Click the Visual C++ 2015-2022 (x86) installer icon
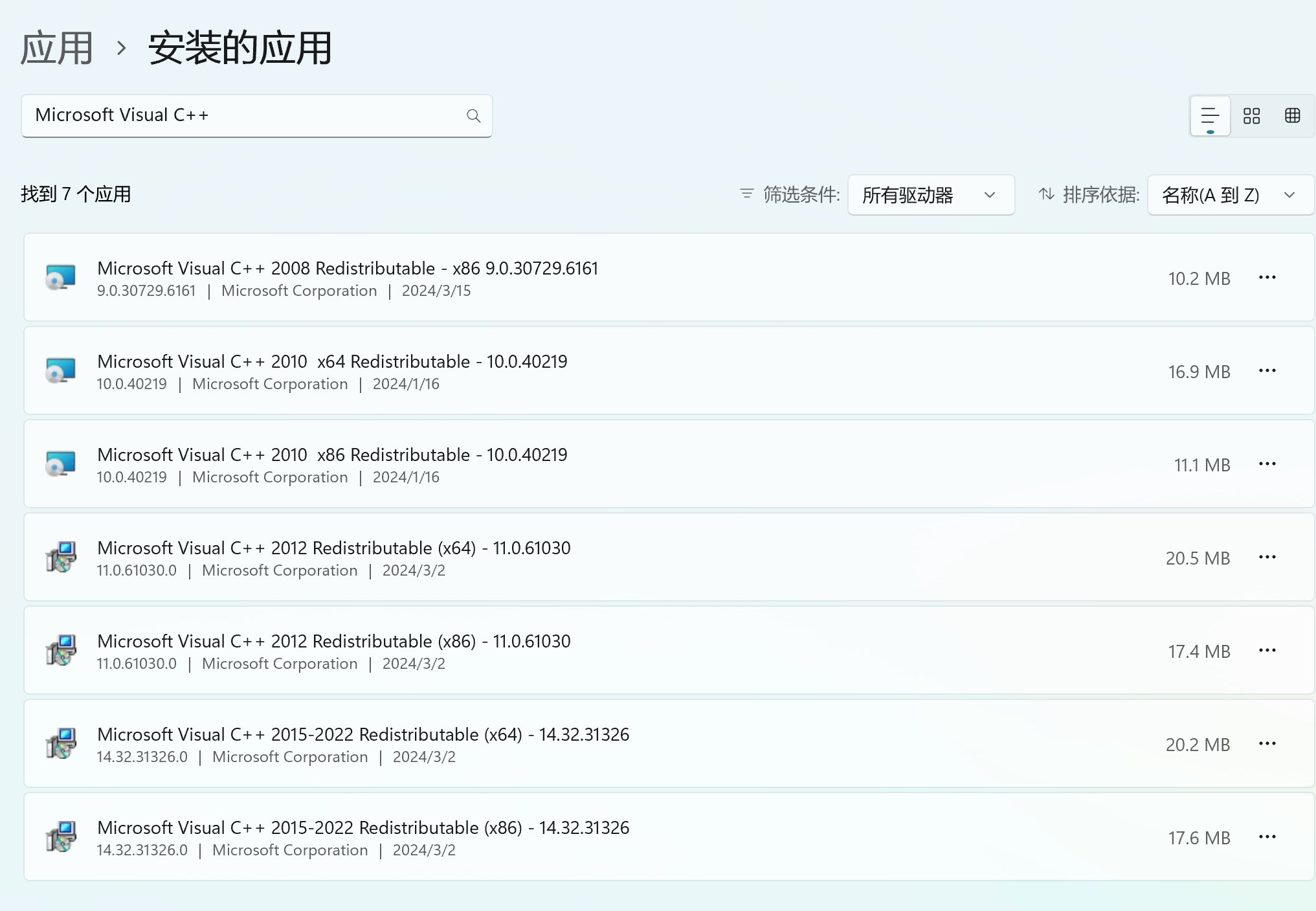Image resolution: width=1316 pixels, height=911 pixels. 61,837
